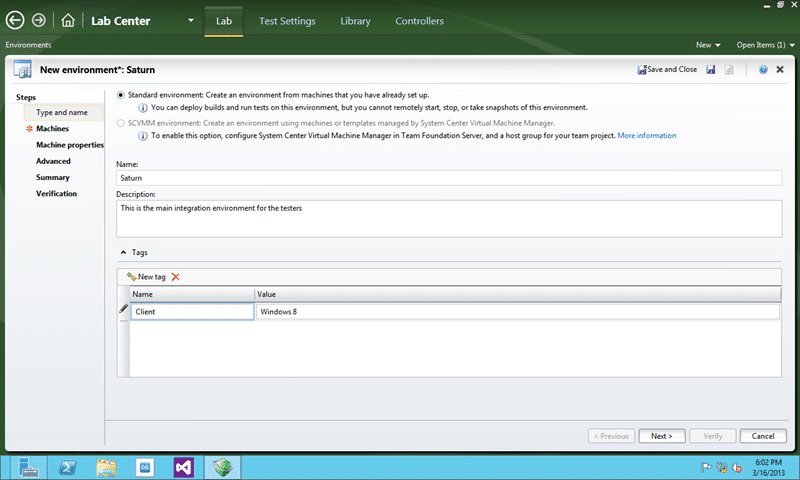The image size is (800, 480).
Task: Open Visual Studio from the taskbar
Action: 184,467
